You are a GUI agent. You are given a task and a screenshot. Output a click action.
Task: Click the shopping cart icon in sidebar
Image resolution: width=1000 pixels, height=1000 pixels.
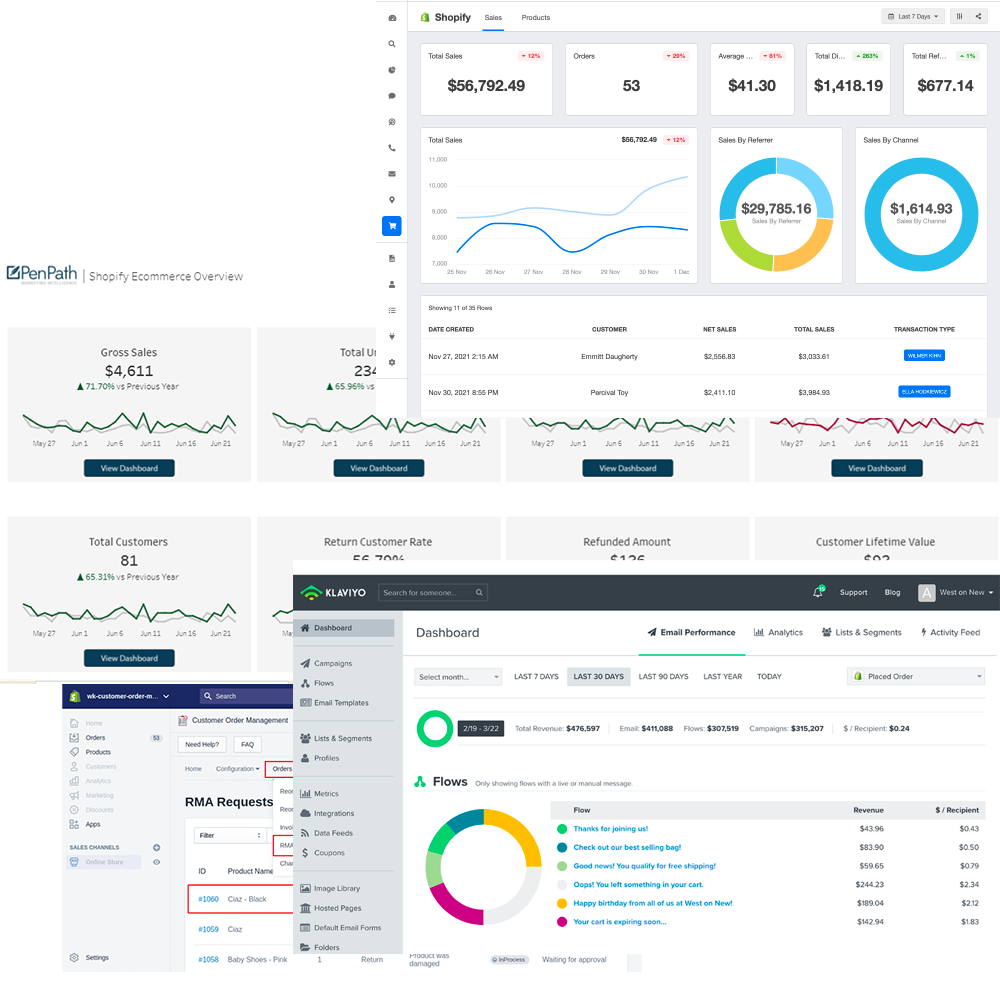pos(392,226)
